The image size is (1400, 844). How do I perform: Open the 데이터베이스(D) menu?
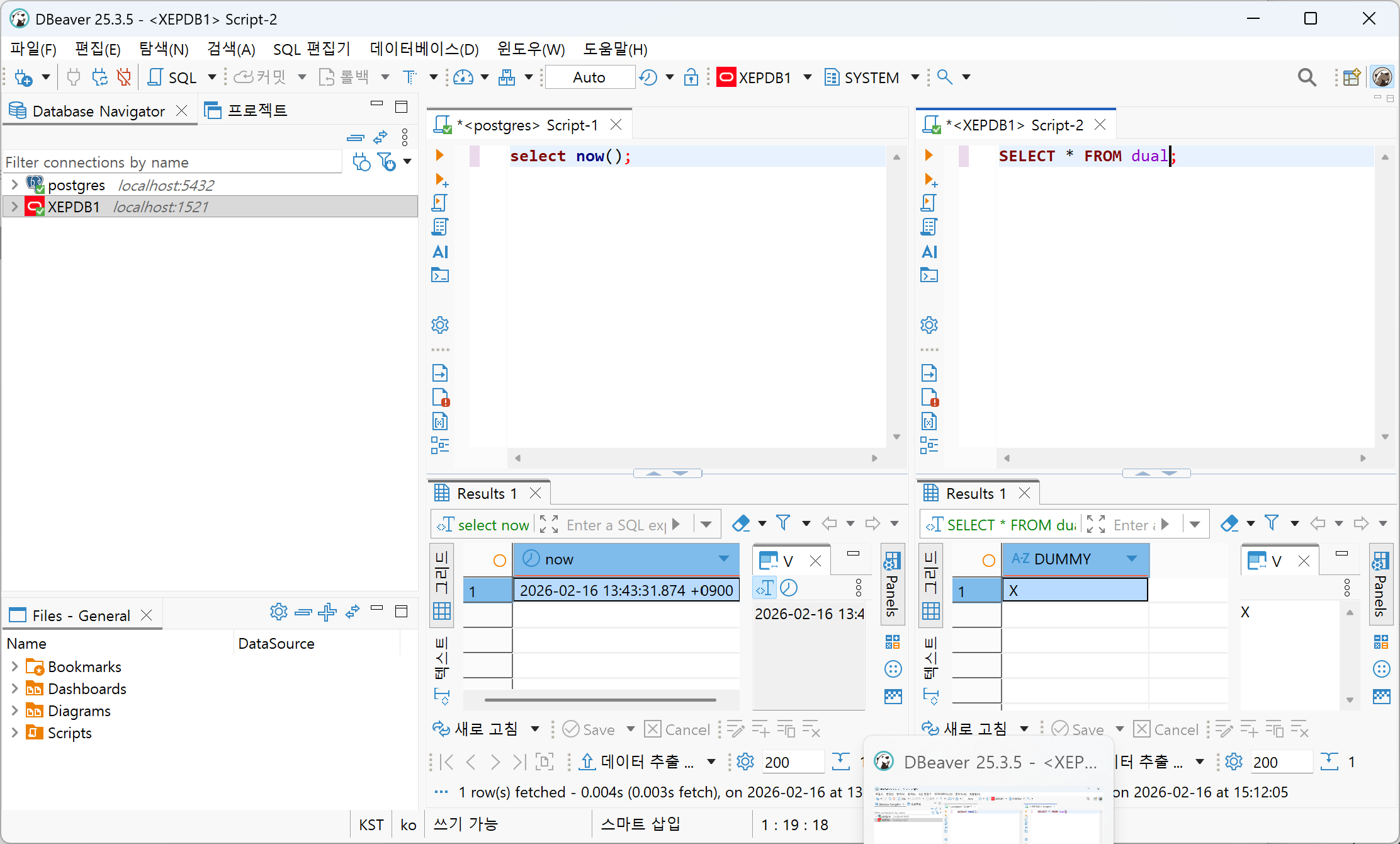(x=424, y=49)
